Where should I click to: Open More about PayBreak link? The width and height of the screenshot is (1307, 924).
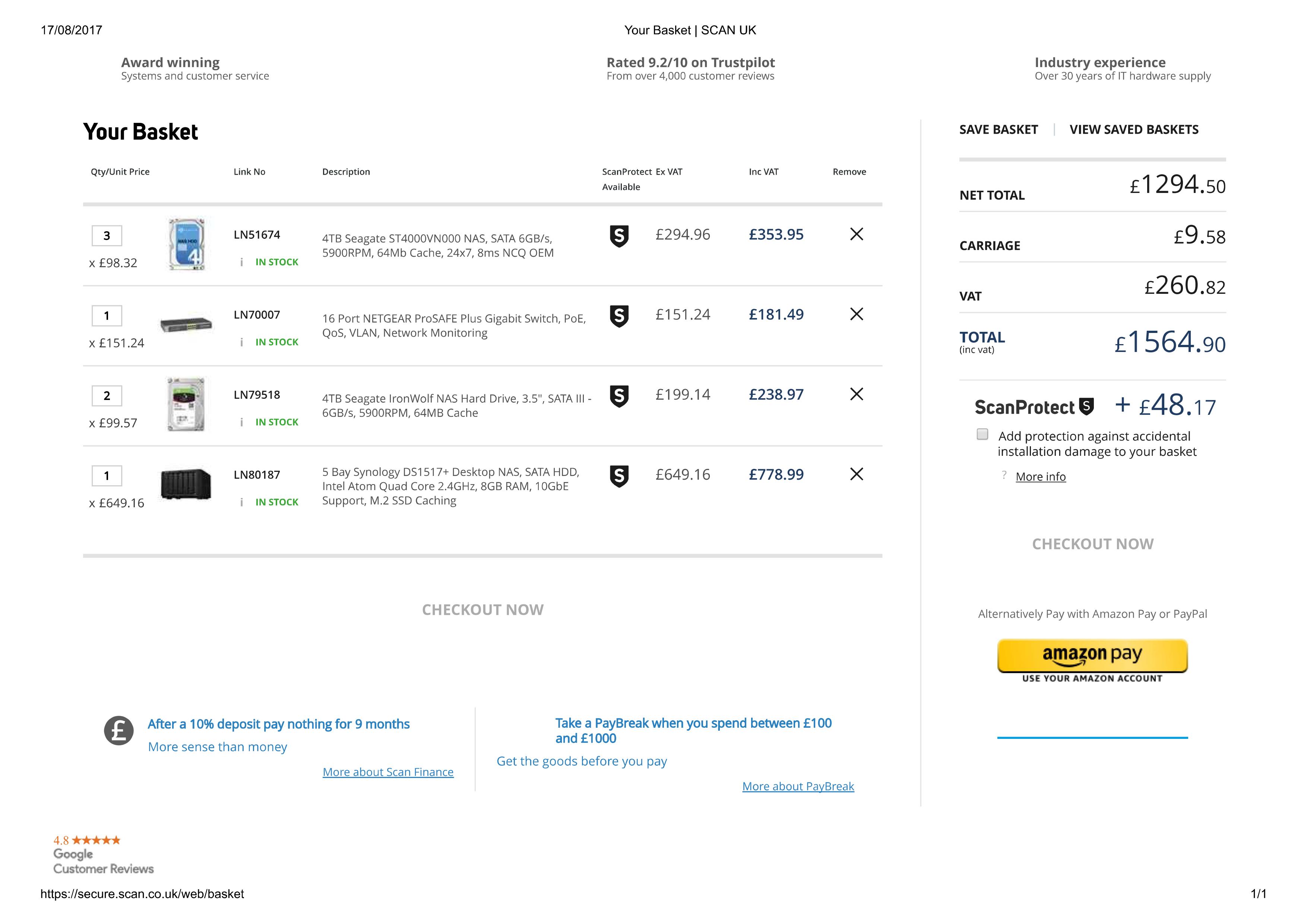(x=798, y=786)
